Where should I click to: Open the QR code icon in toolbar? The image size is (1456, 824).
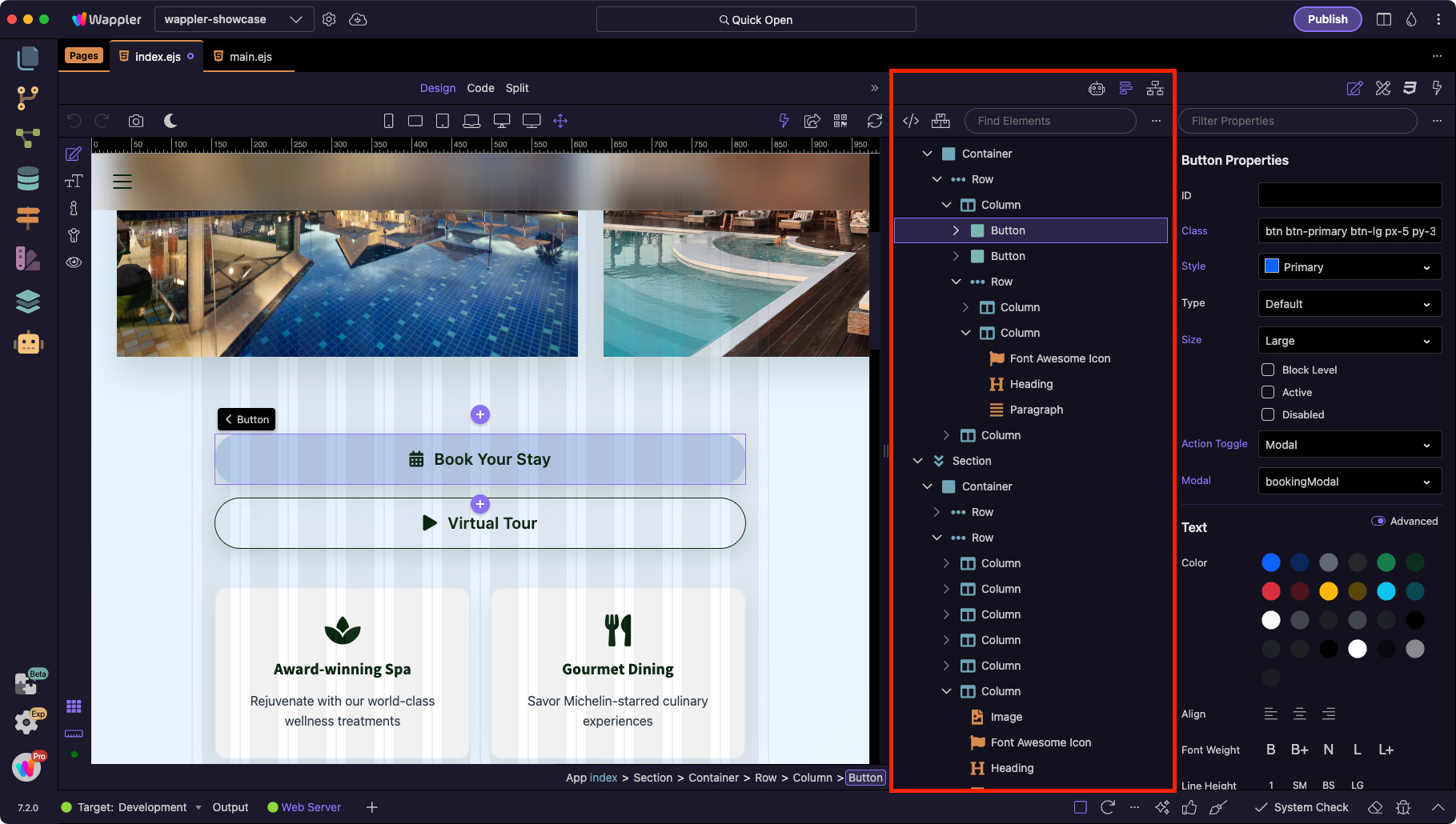tap(840, 121)
